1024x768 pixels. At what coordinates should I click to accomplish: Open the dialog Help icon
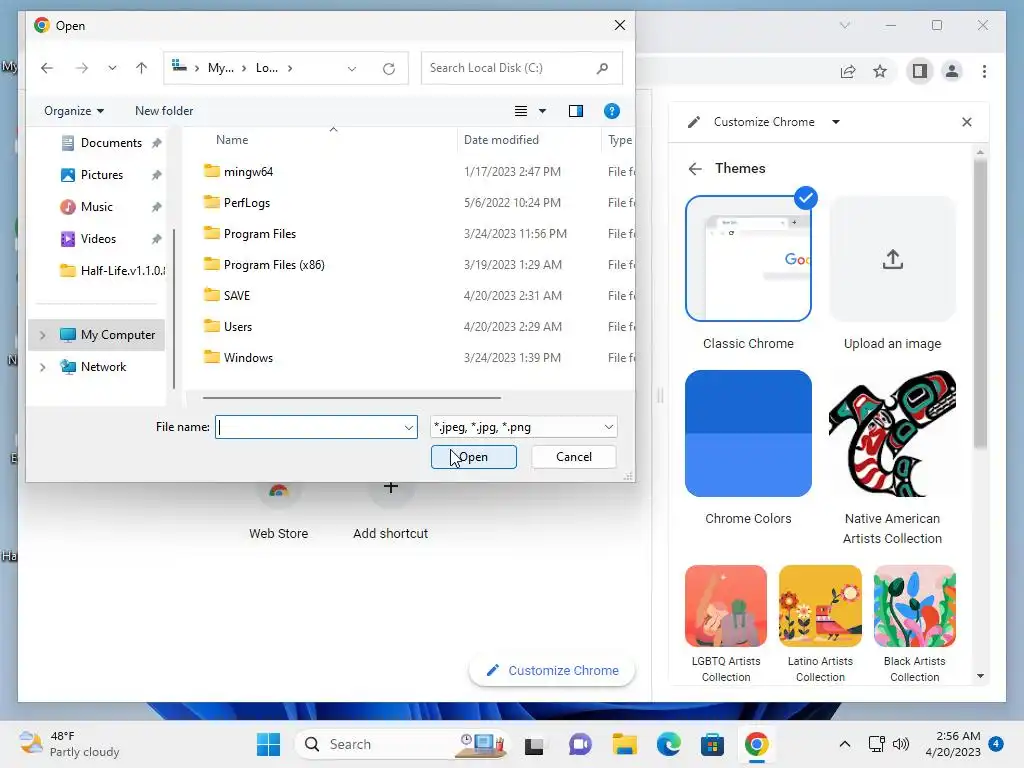[x=611, y=111]
